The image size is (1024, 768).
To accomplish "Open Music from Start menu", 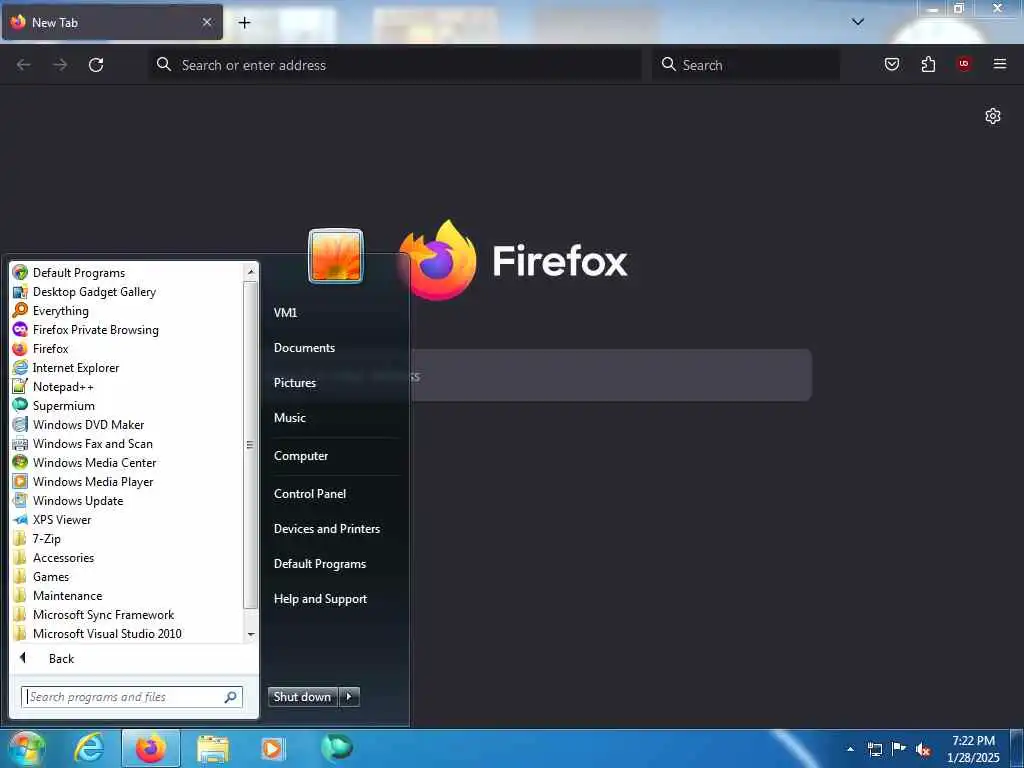I will [289, 417].
